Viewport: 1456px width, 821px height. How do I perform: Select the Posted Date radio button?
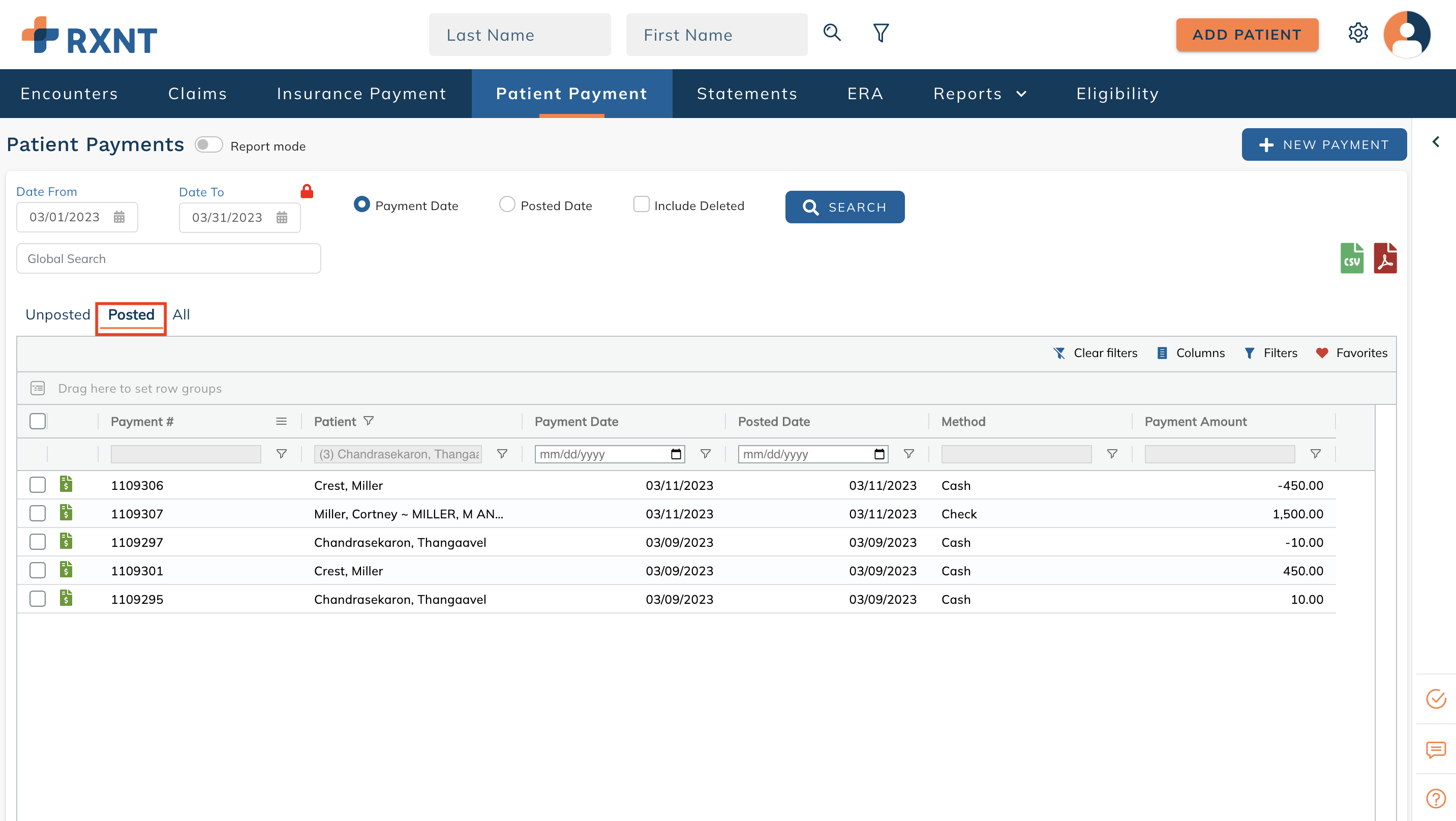click(507, 204)
